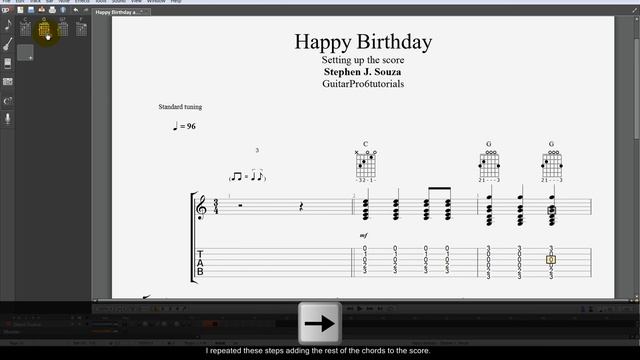Click the print icon

click(52, 10)
